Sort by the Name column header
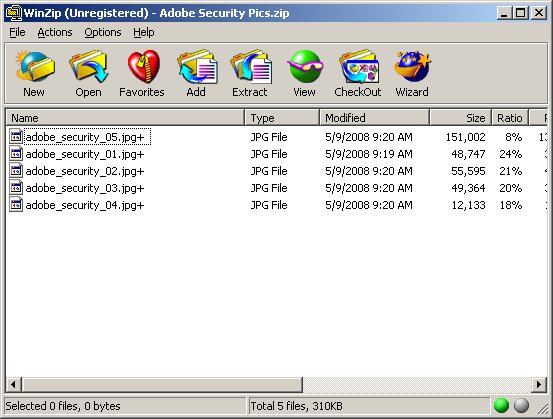Image resolution: width=553 pixels, height=419 pixels. point(125,117)
